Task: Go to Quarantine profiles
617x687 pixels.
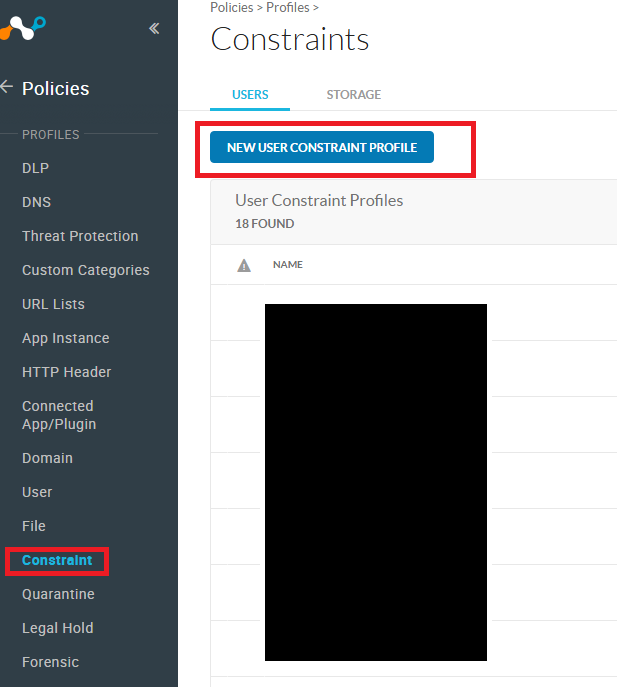Action: pos(58,594)
